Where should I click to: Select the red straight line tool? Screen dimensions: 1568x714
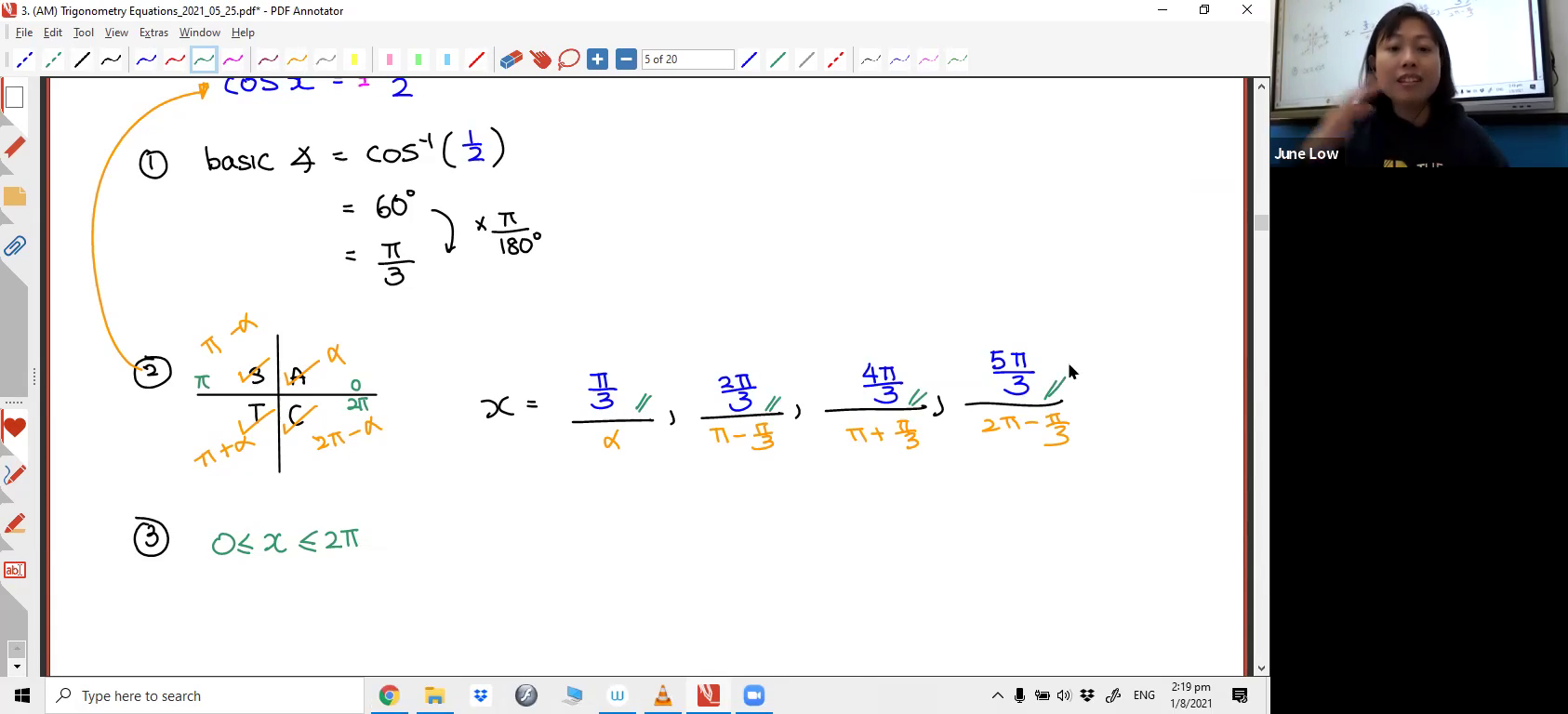click(476, 59)
